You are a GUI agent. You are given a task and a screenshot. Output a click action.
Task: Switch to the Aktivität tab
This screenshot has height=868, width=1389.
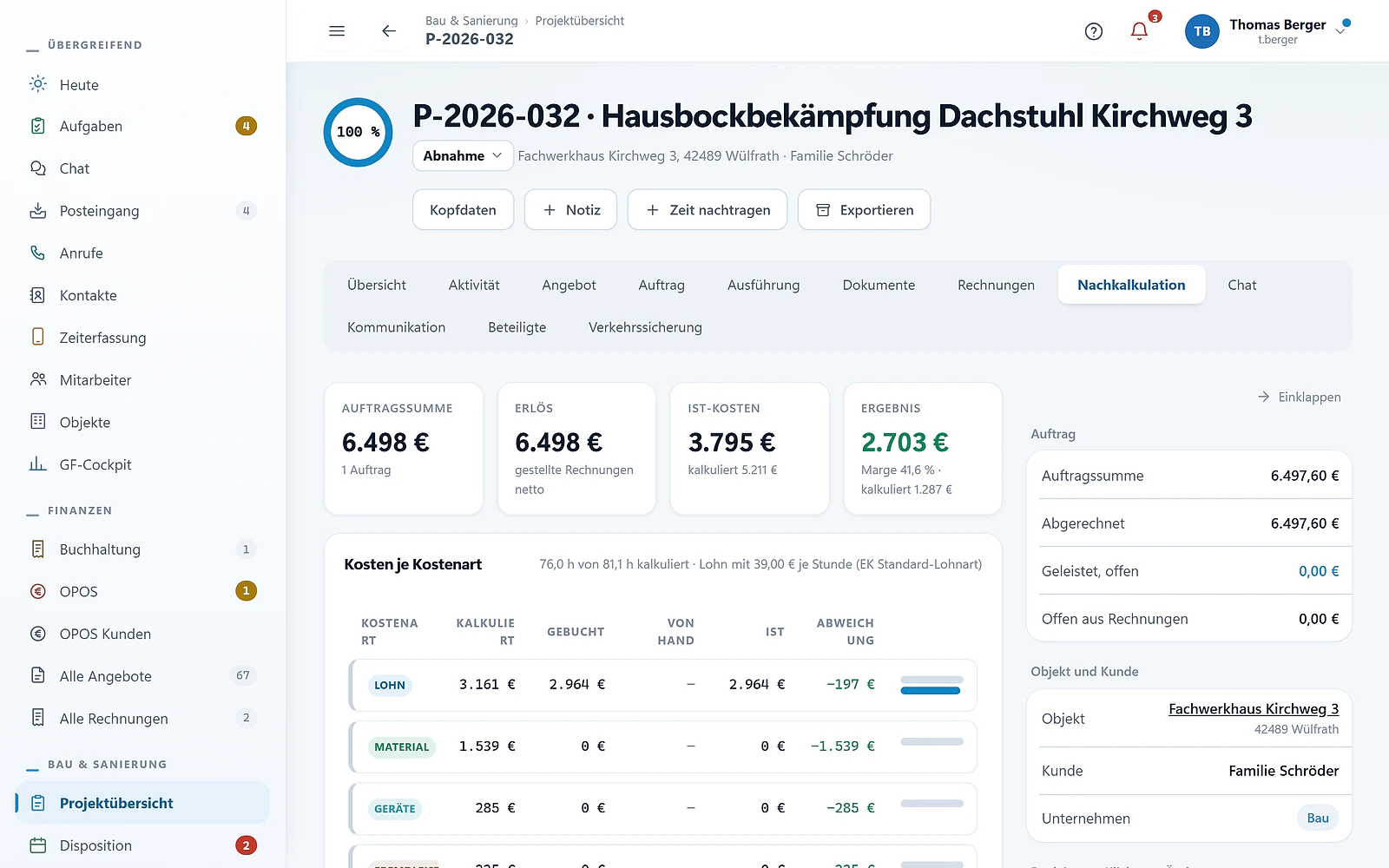474,285
